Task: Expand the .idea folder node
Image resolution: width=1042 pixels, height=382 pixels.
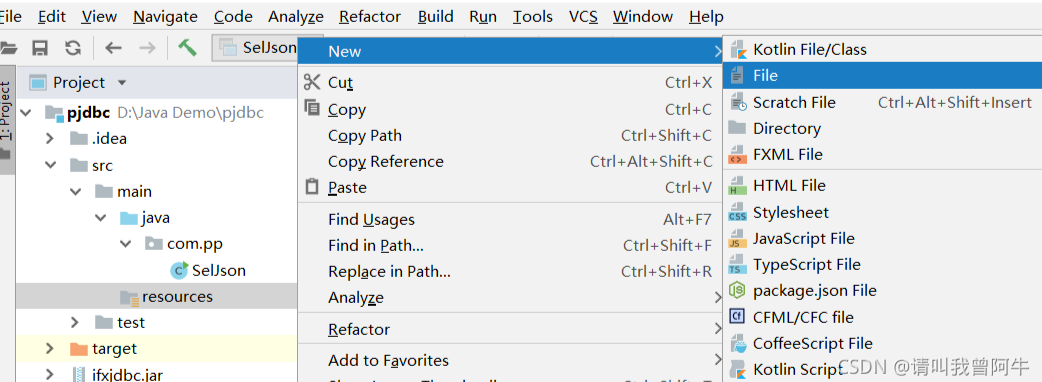Action: click(x=49, y=139)
